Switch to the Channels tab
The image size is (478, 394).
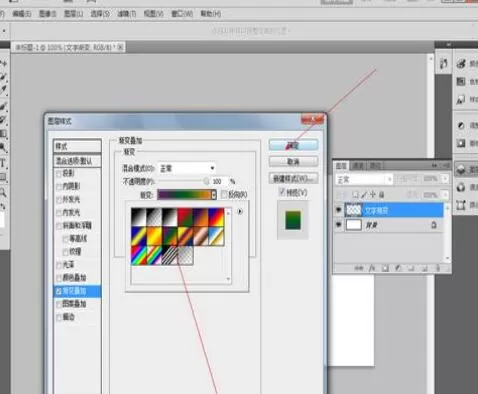click(x=358, y=166)
